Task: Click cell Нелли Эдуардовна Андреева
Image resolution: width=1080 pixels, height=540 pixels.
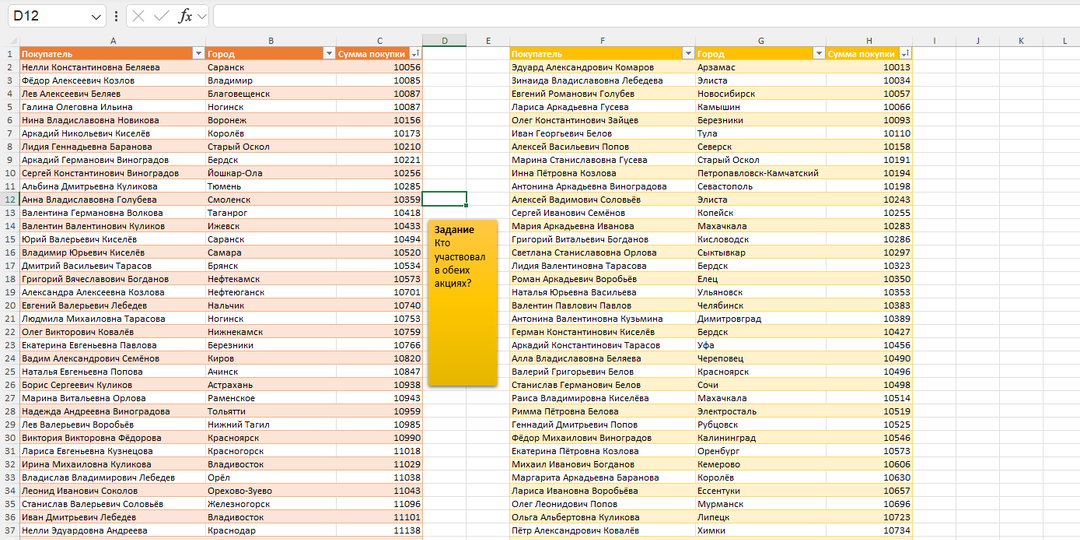Action: coord(113,530)
